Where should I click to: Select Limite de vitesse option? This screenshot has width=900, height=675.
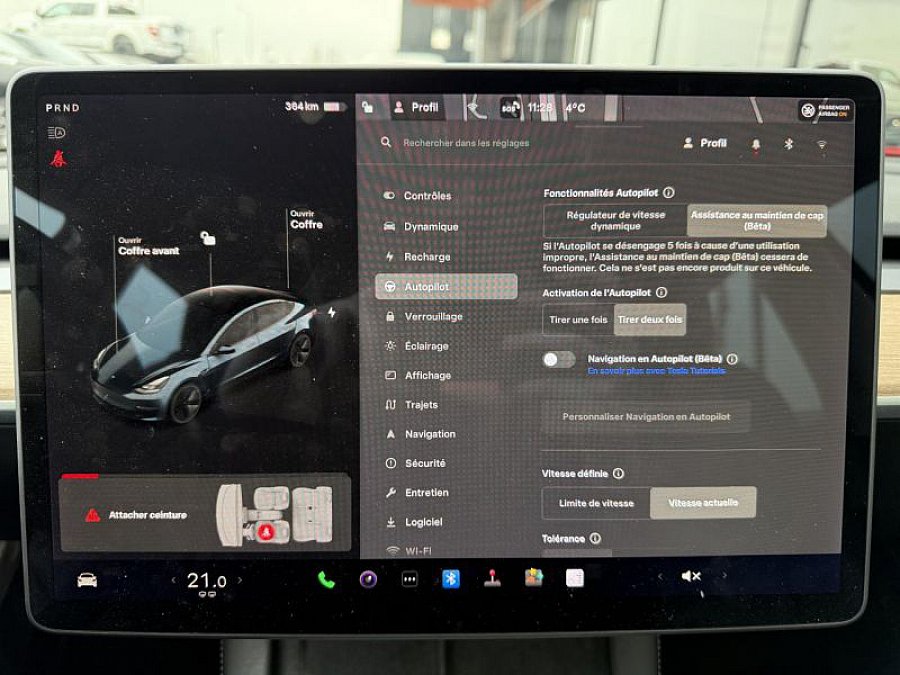coord(596,503)
